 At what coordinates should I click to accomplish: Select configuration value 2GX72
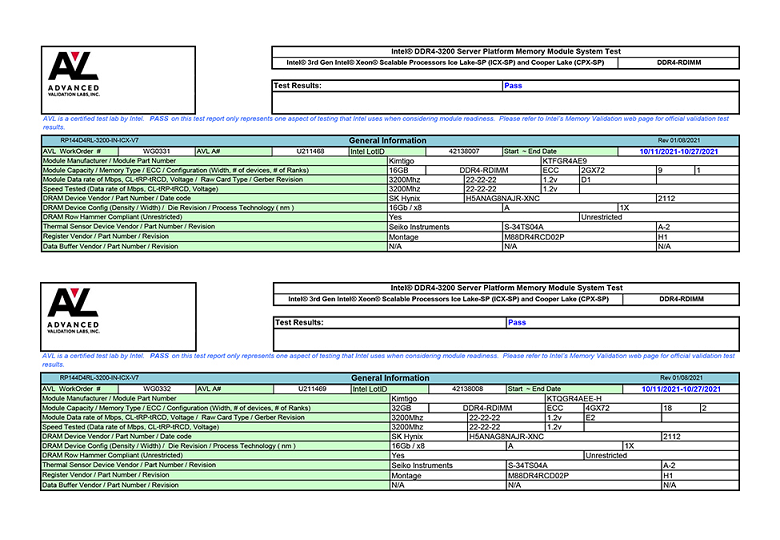coord(593,171)
